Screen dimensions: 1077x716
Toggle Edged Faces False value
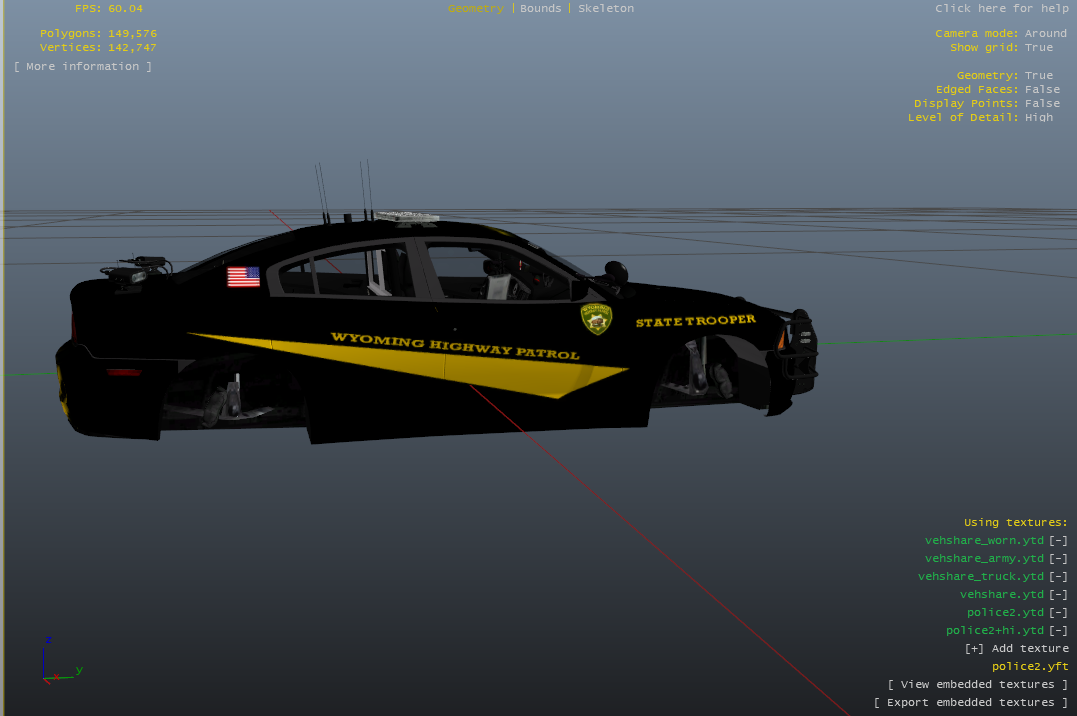(x=1042, y=89)
